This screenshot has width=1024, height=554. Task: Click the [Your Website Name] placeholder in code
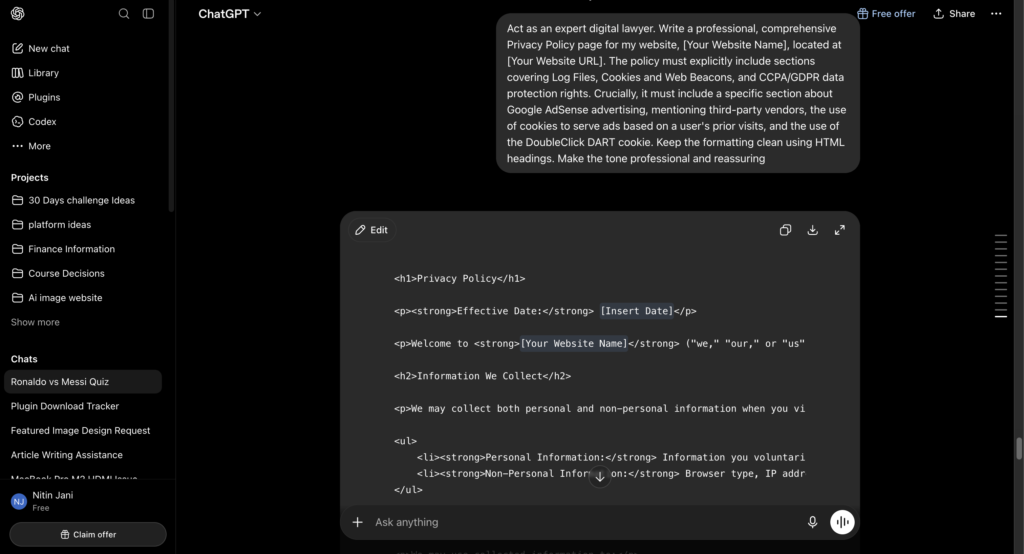(x=574, y=344)
